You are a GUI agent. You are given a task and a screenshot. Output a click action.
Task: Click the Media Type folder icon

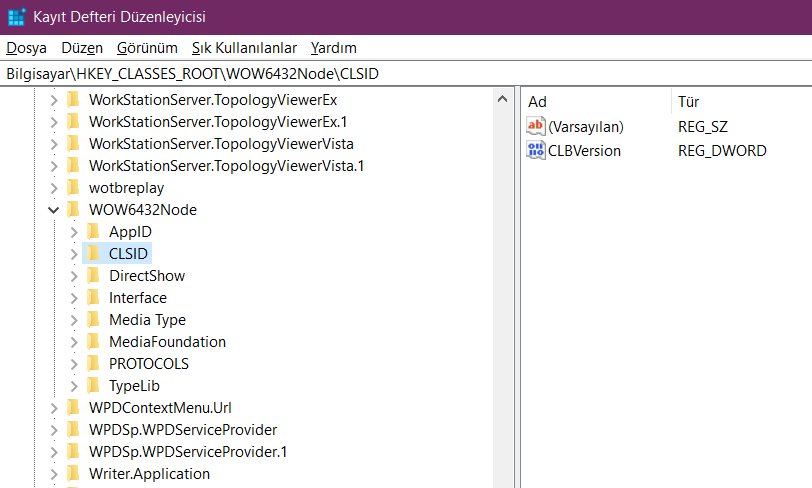point(94,319)
